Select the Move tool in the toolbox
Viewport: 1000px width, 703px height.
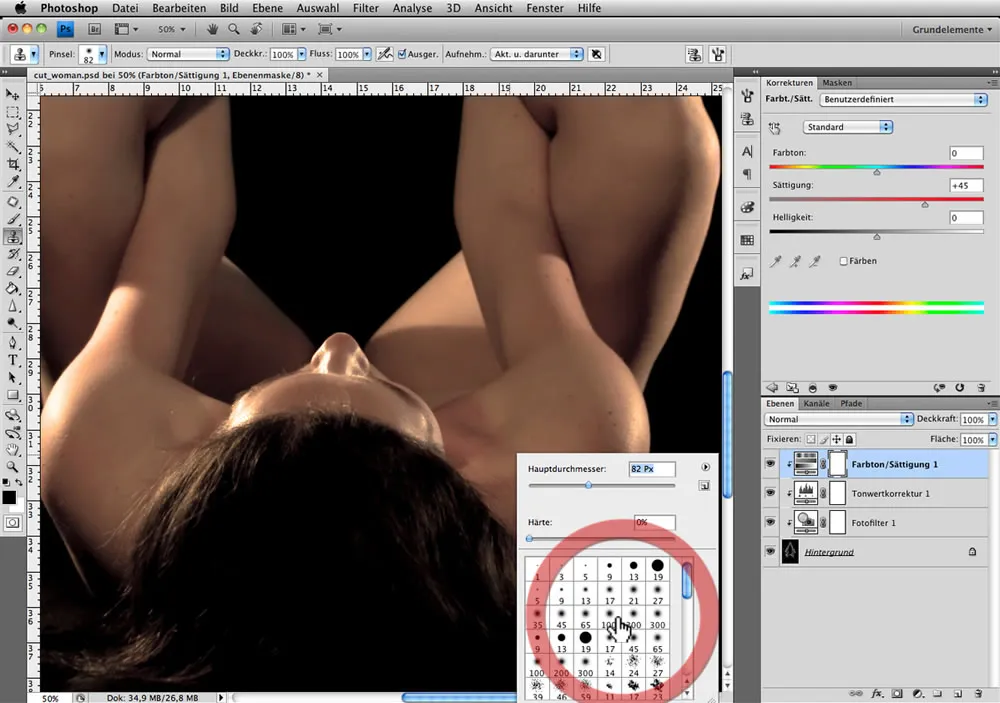13,94
